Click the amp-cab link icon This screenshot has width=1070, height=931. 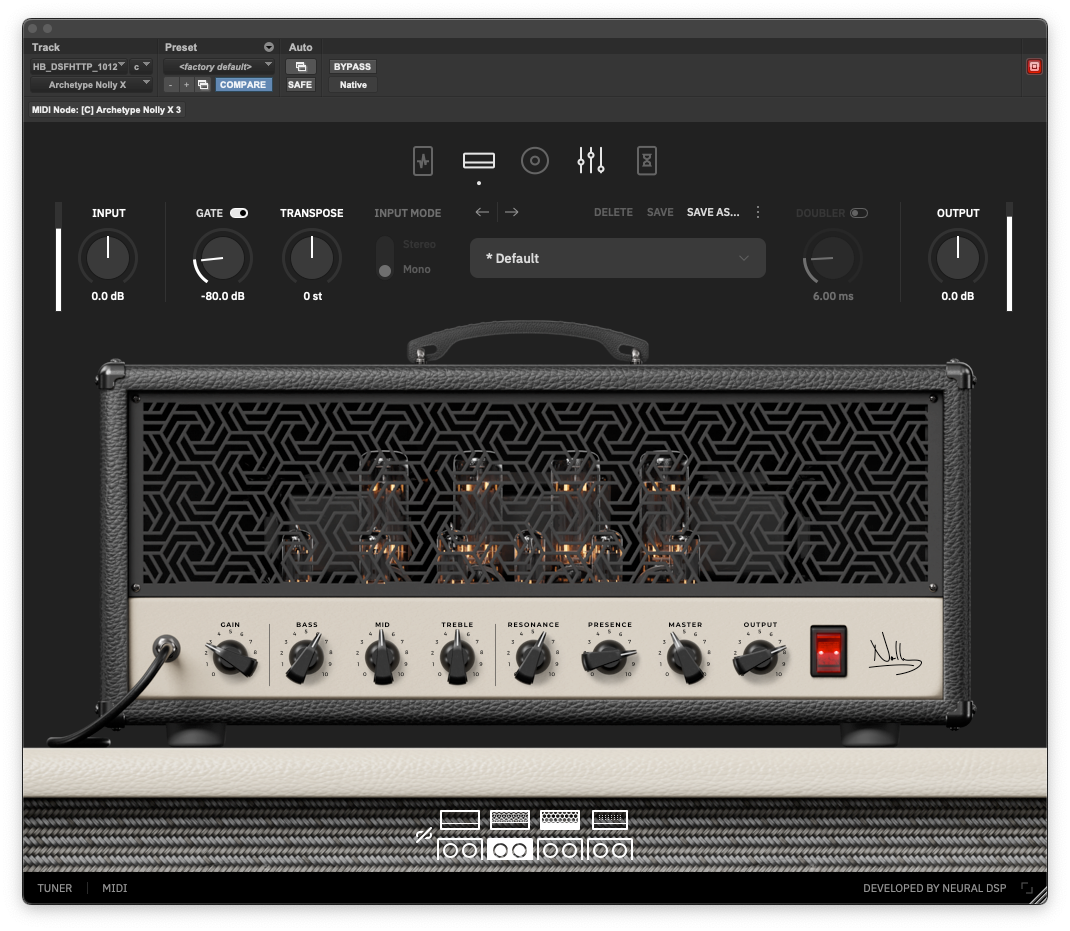[x=423, y=835]
